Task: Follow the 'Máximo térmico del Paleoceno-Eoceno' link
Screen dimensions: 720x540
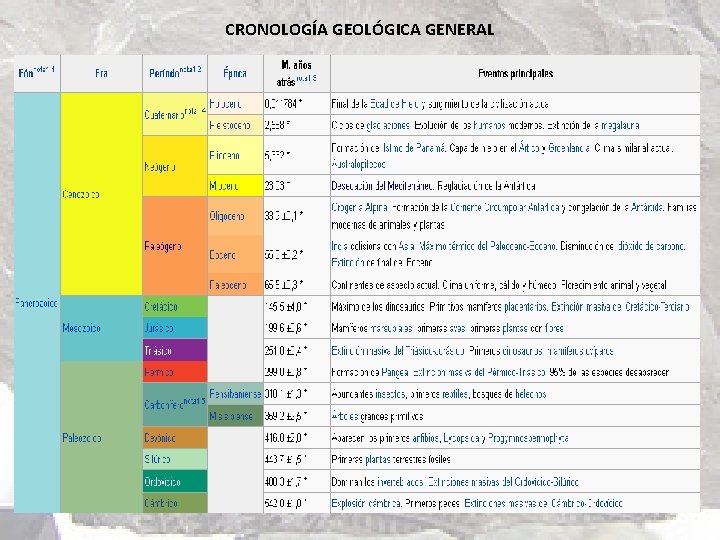Action: pyautogui.click(x=487, y=246)
